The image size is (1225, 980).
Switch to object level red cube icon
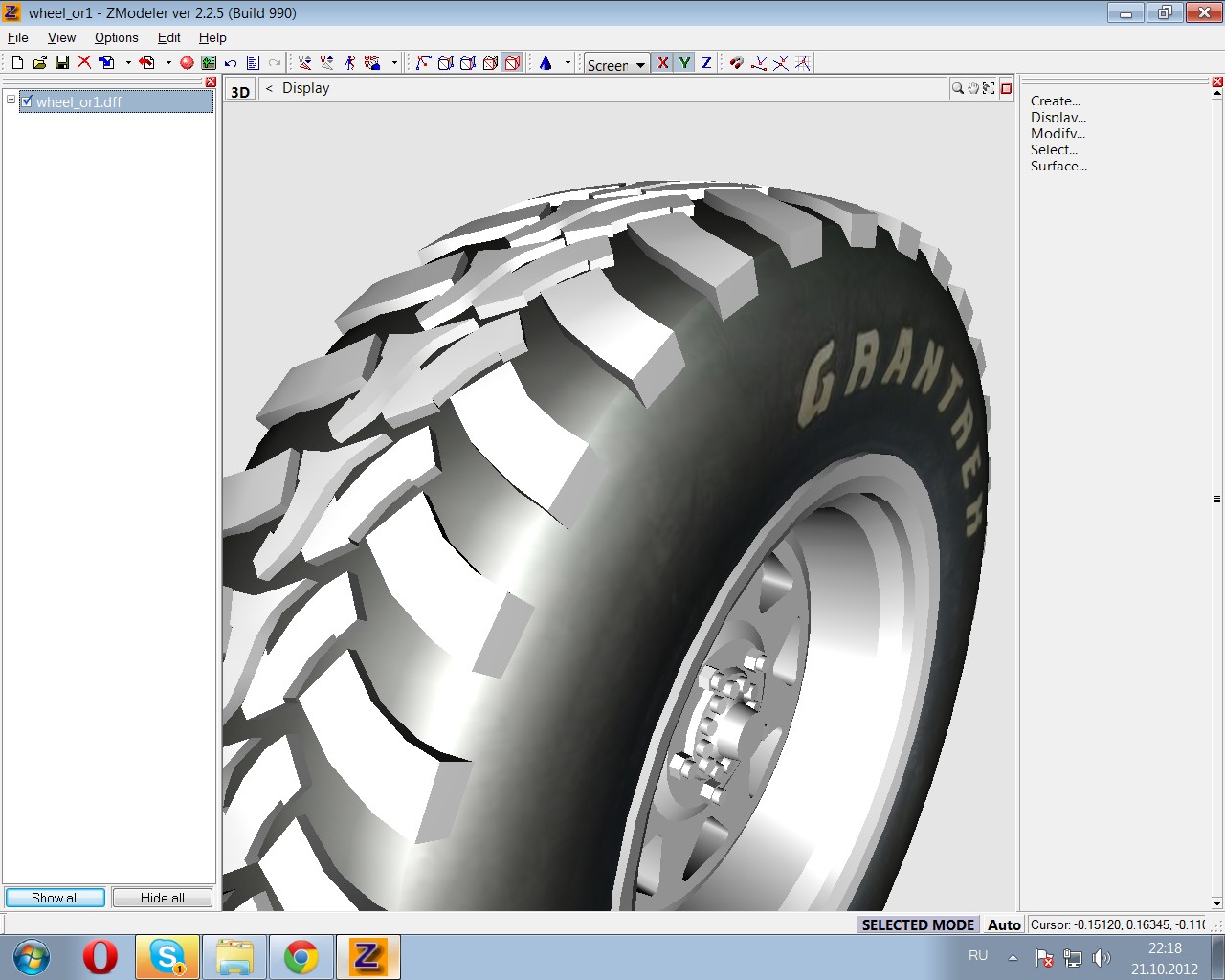point(512,63)
